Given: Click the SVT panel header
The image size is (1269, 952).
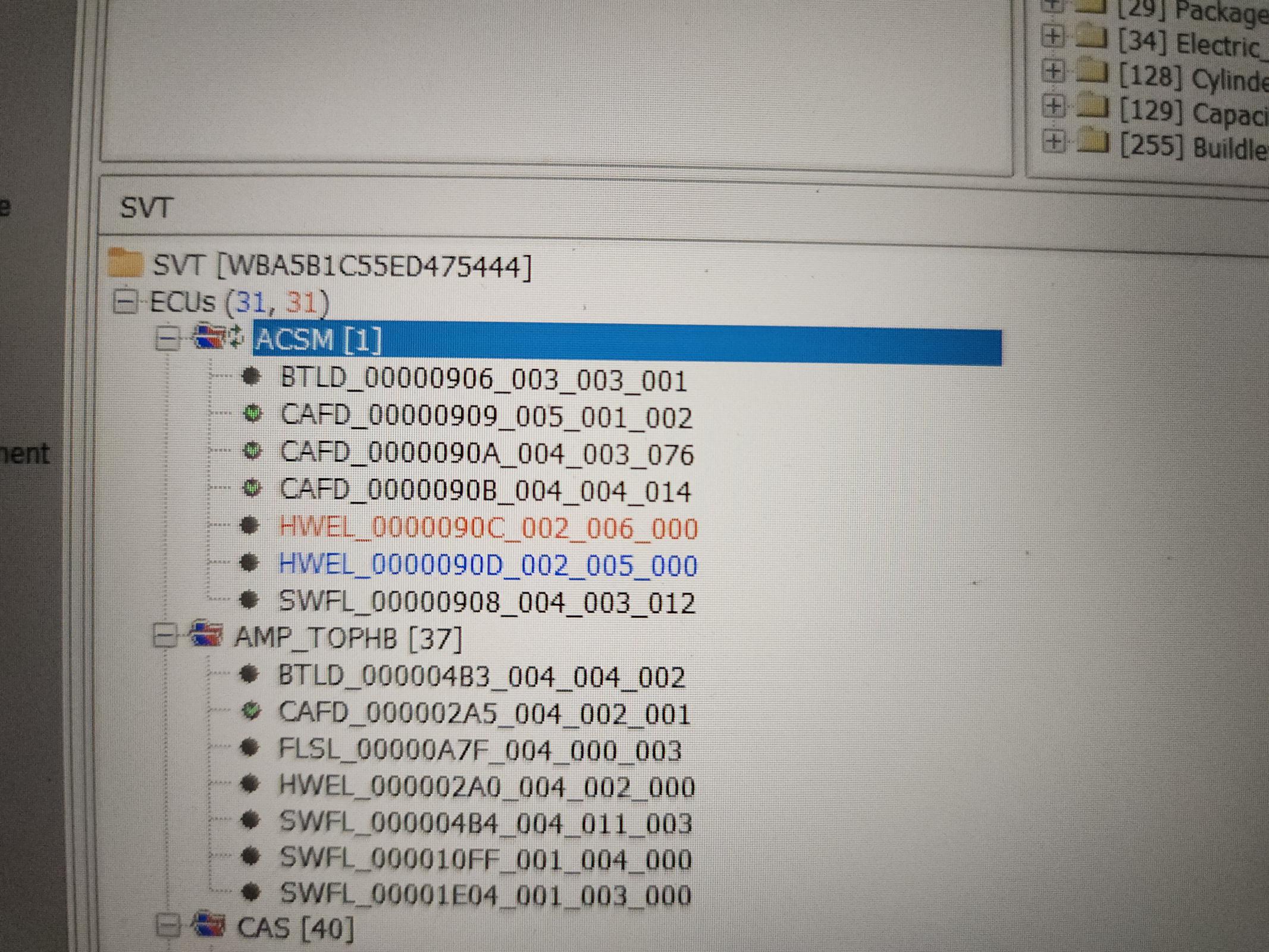Looking at the screenshot, I should (146, 209).
